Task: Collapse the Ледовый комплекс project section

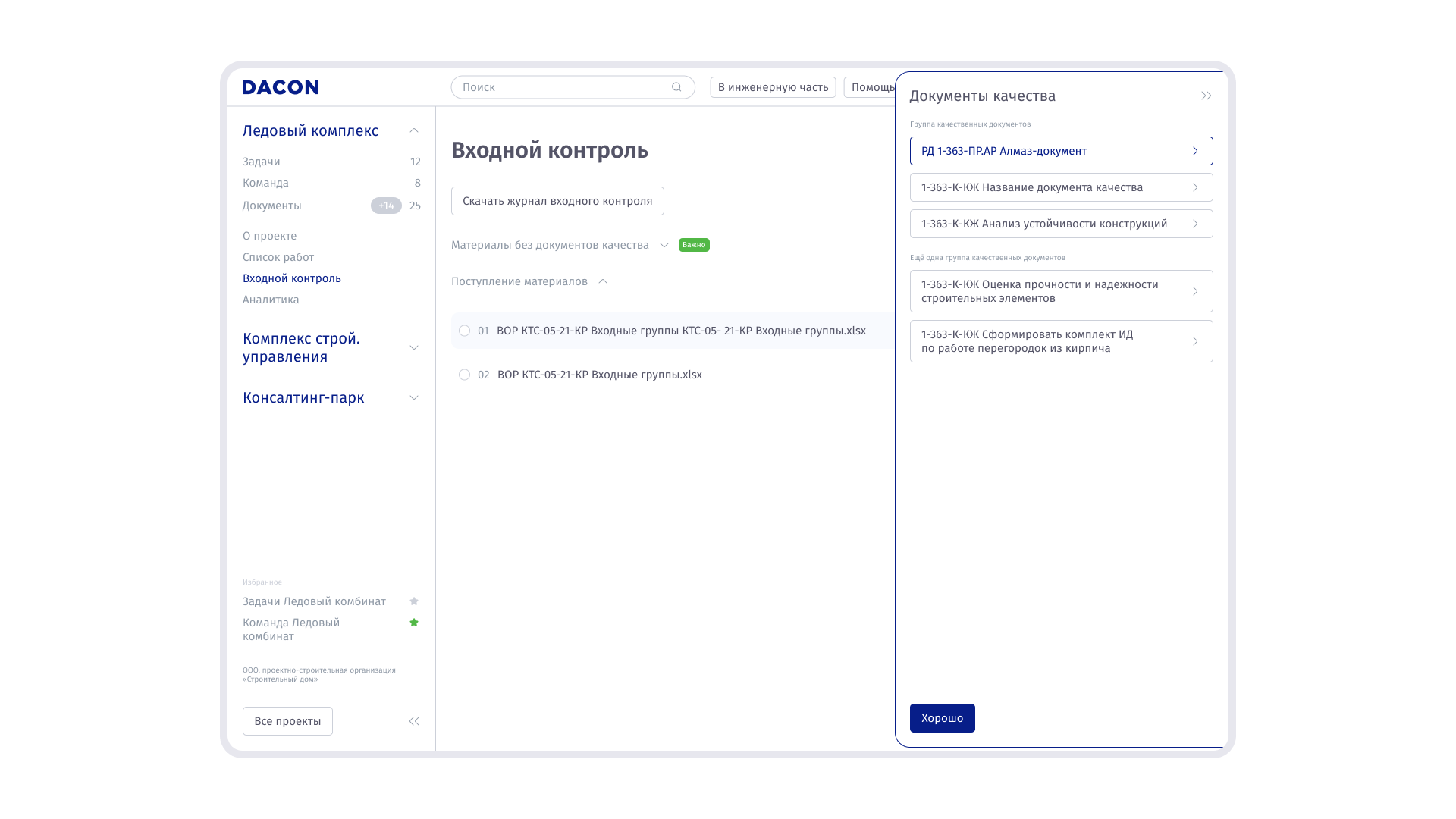Action: [x=414, y=130]
